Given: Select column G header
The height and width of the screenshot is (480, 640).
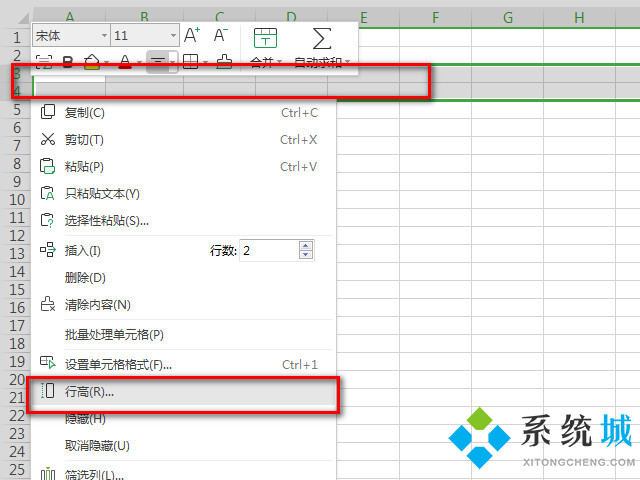Looking at the screenshot, I should pyautogui.click(x=508, y=18).
